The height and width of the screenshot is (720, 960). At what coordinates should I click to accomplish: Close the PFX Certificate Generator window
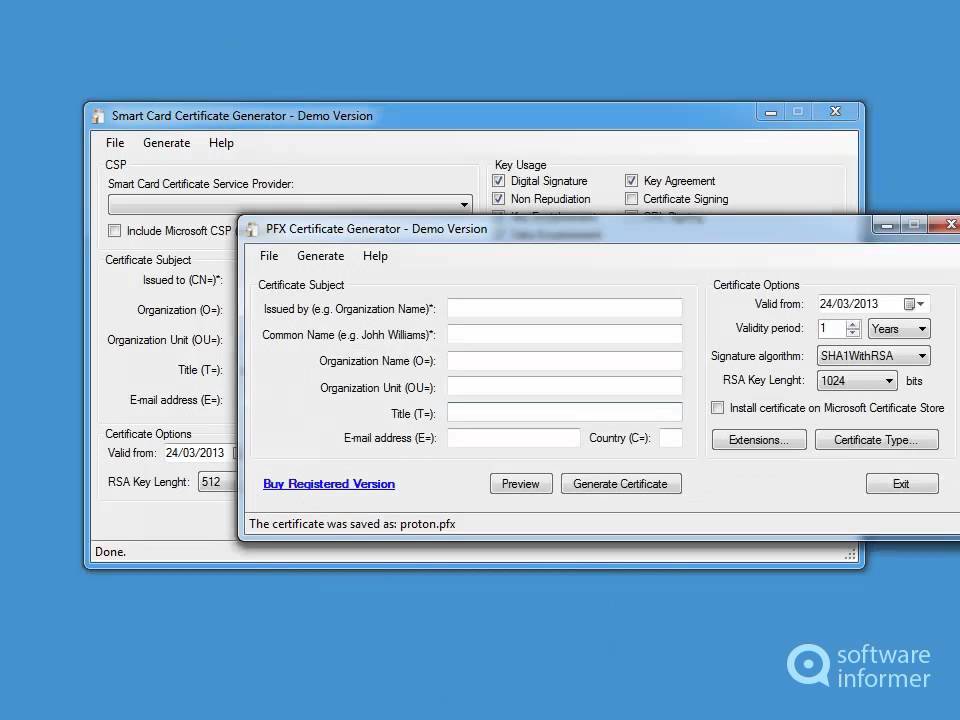(x=947, y=225)
